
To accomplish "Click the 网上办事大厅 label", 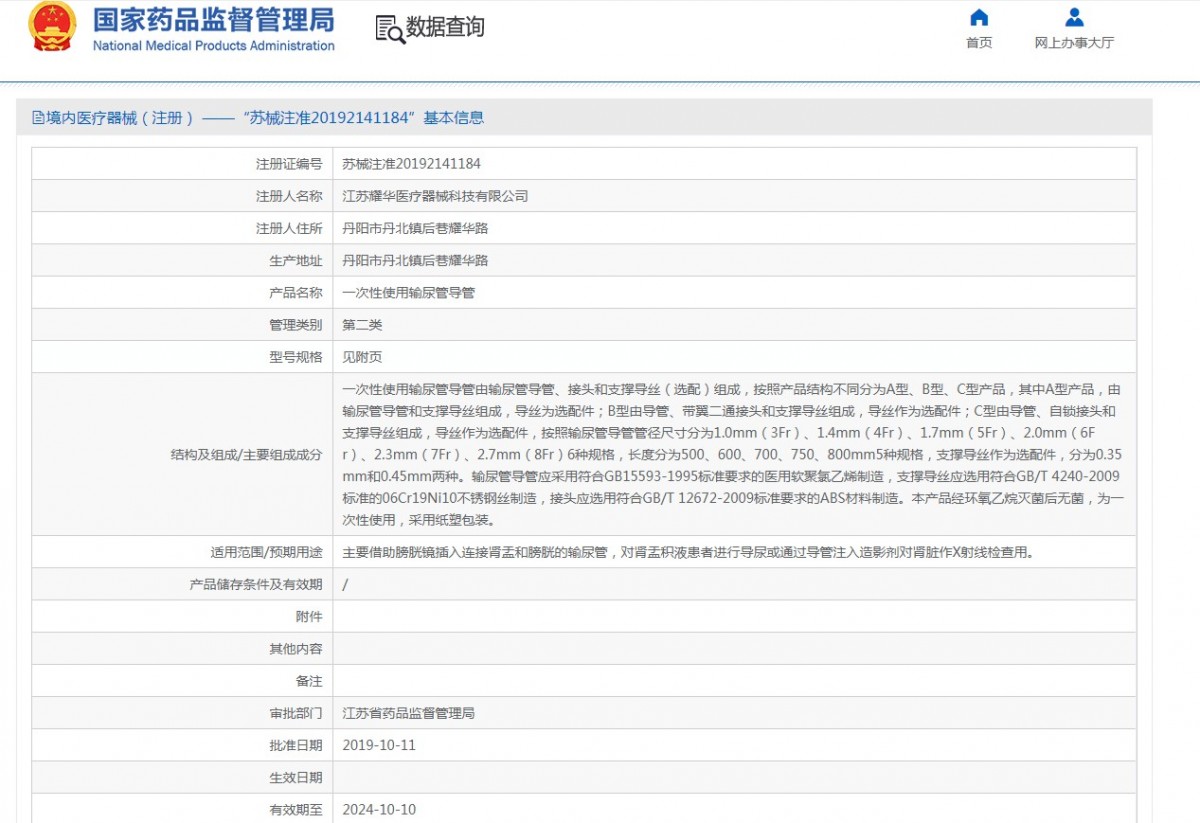I will tap(1074, 43).
